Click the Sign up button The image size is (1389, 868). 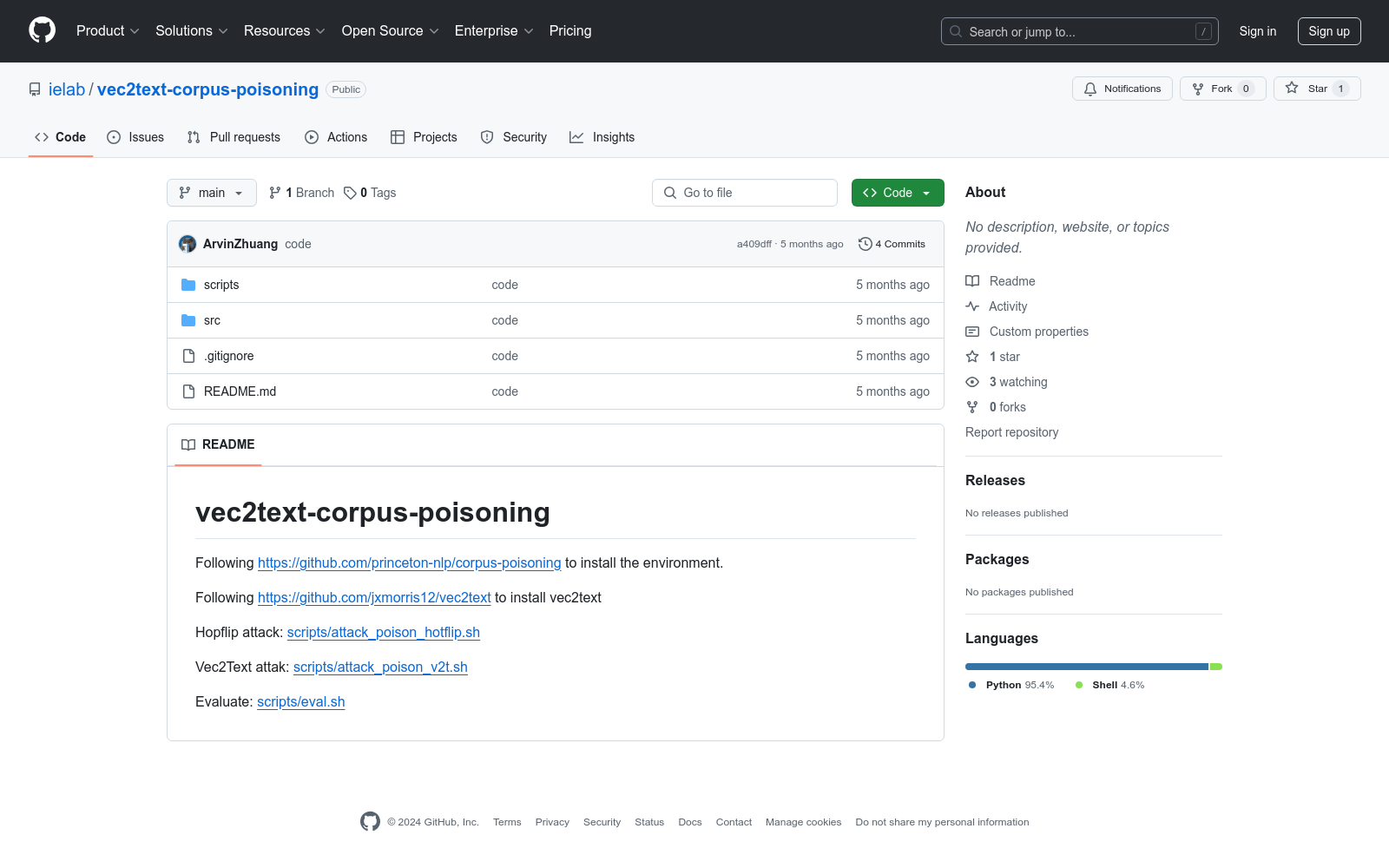coord(1329,31)
